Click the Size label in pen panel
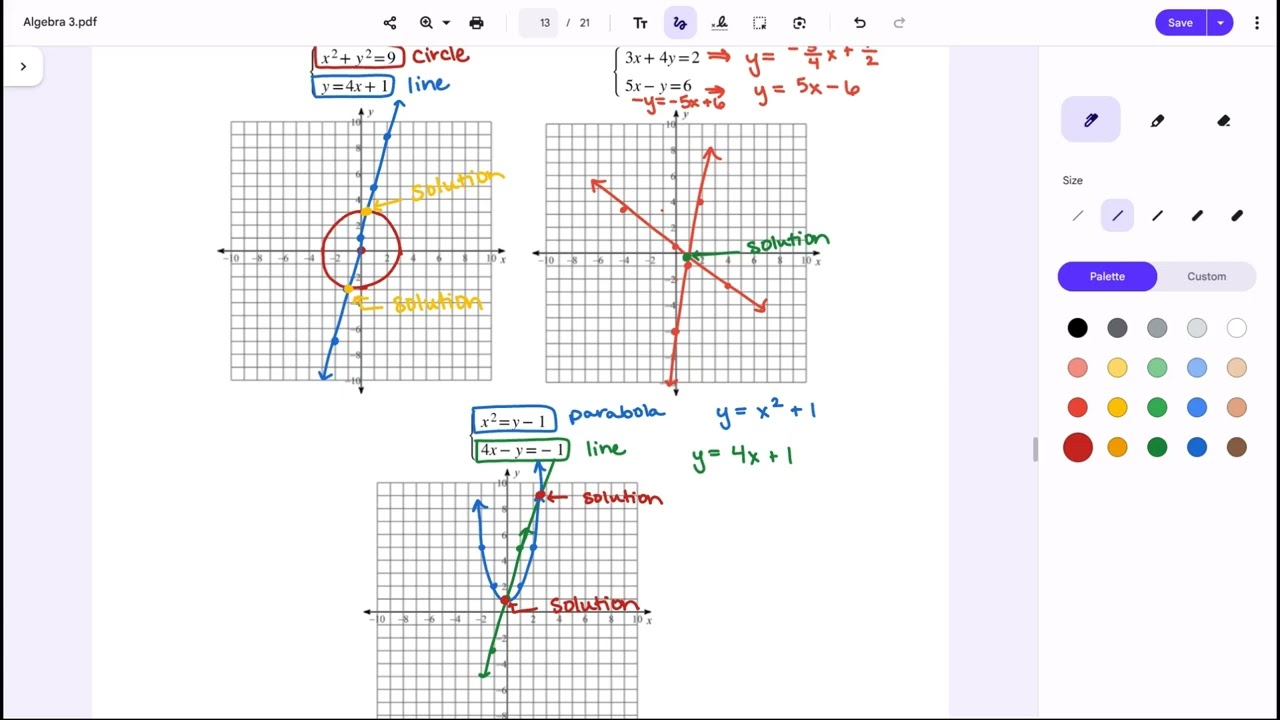1280x720 pixels. tap(1072, 180)
